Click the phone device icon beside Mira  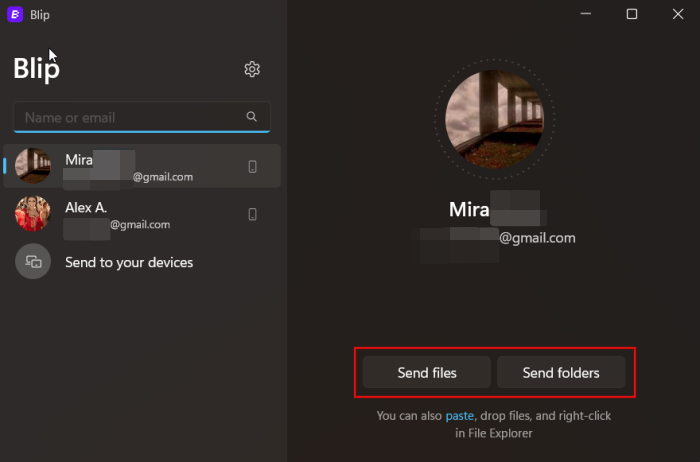[252, 166]
